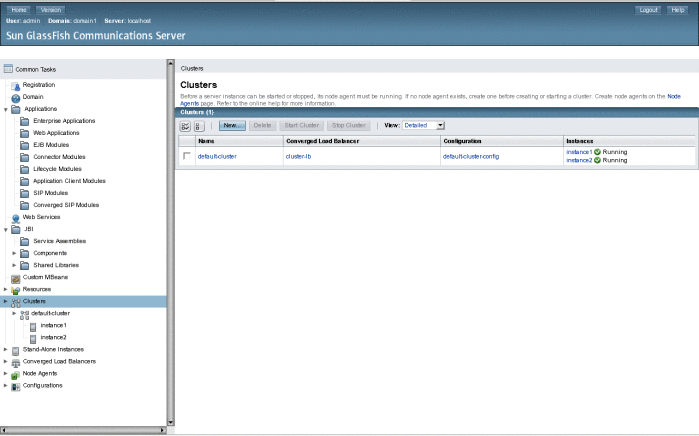Click instance2 green running status icon
Screen dimensions: 699x436
pyautogui.click(x=597, y=160)
